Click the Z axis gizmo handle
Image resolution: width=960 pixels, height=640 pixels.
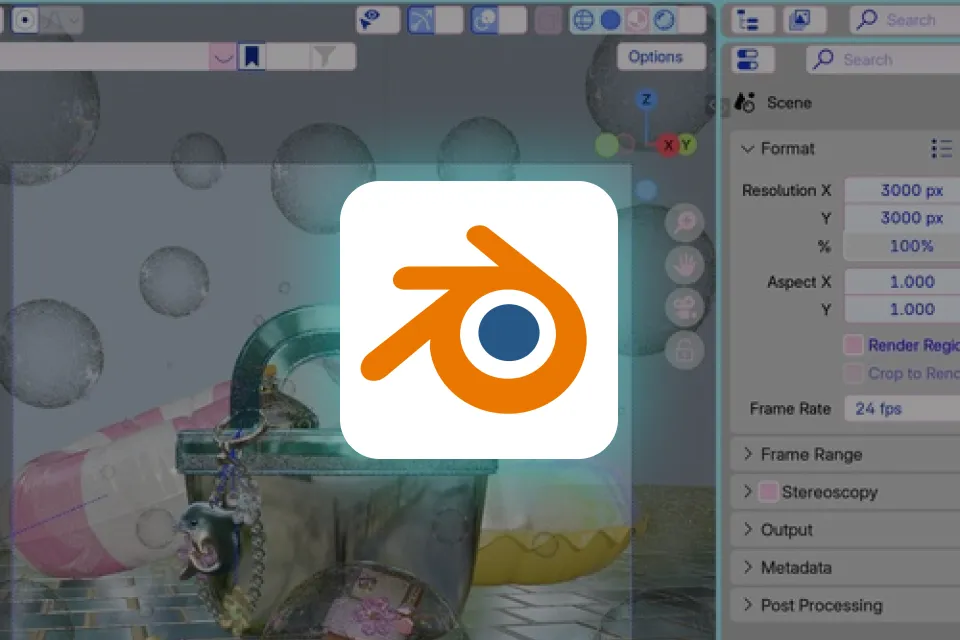646,99
